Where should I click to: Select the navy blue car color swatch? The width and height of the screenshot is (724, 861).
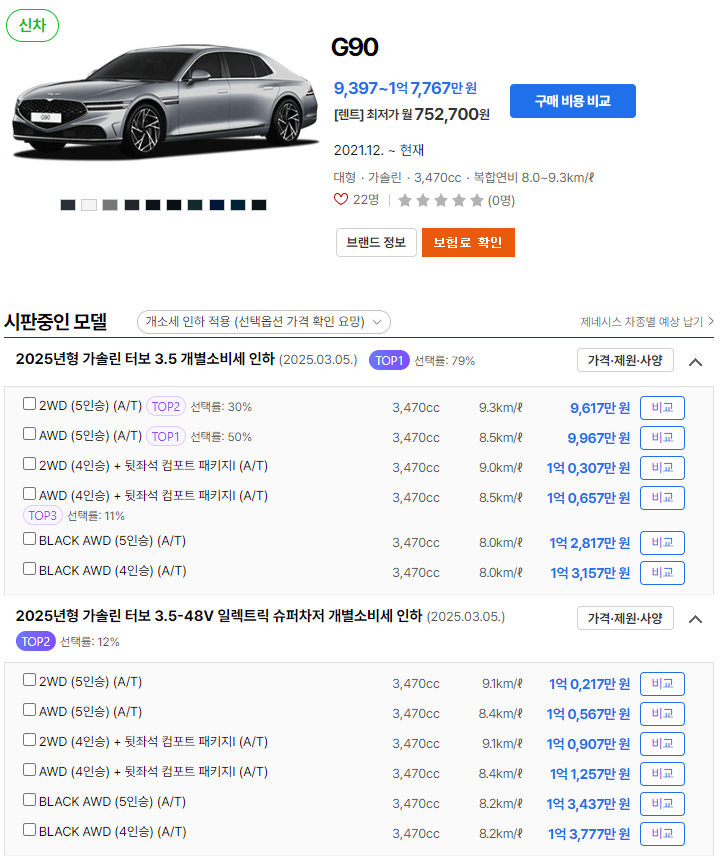point(217,205)
